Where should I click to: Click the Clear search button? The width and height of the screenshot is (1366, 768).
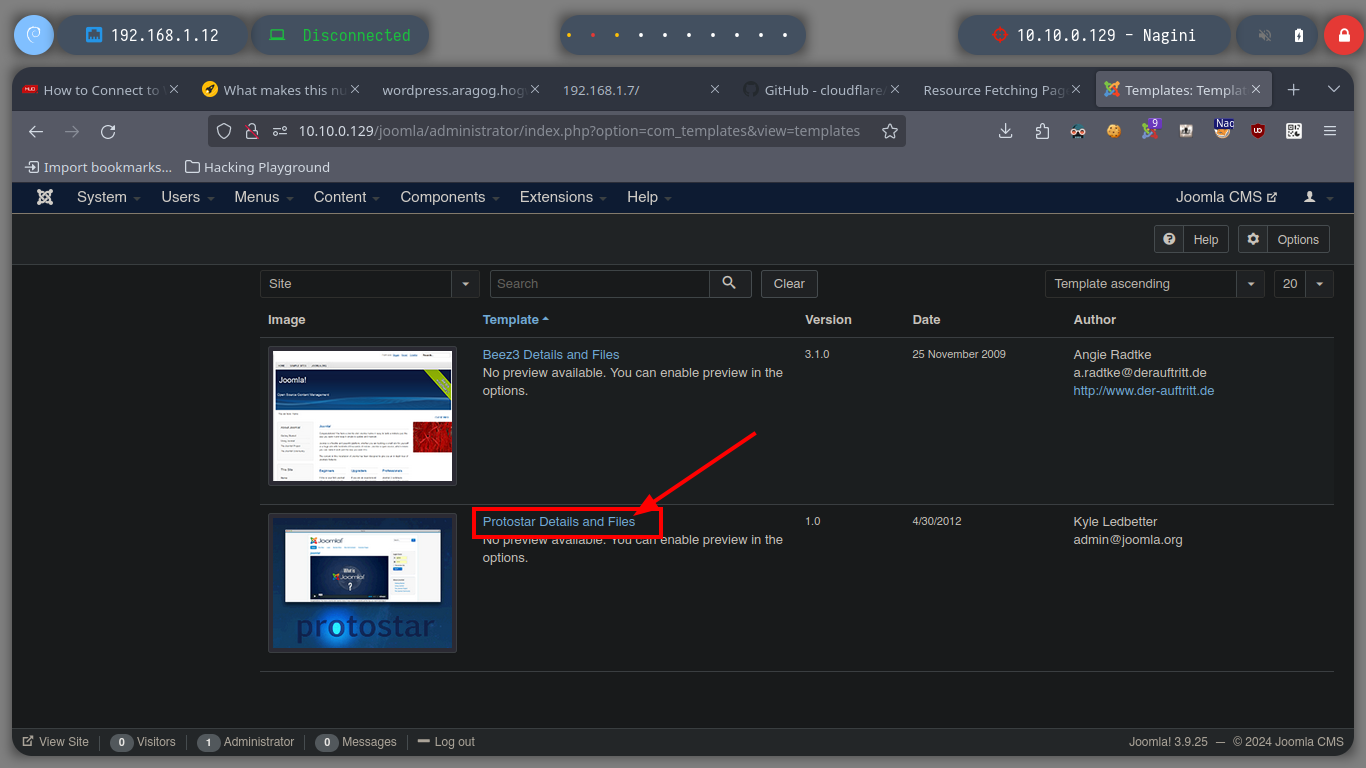click(789, 284)
